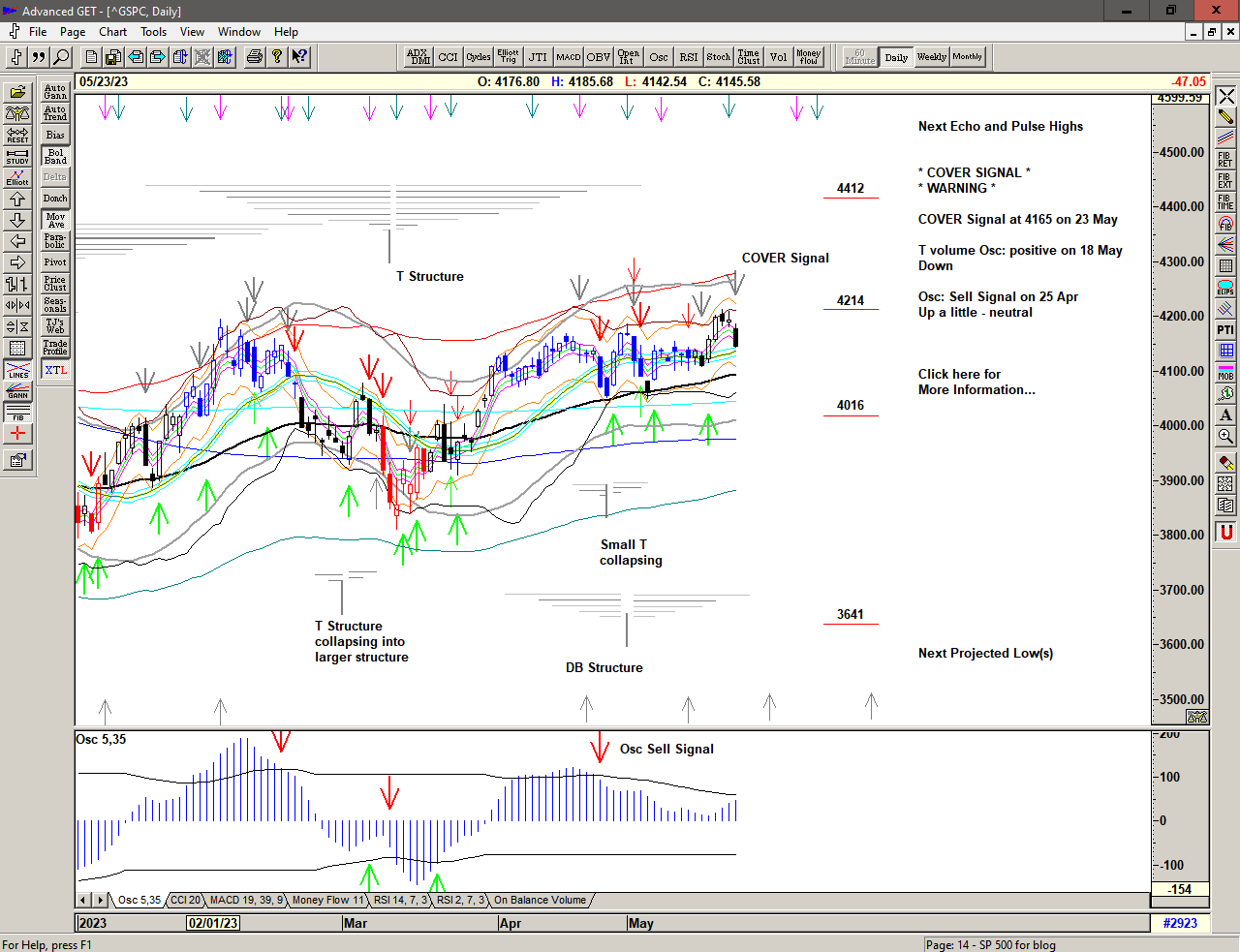Click the Elliott wave tool icon
Viewport: 1240px width, 952px height.
point(17,177)
